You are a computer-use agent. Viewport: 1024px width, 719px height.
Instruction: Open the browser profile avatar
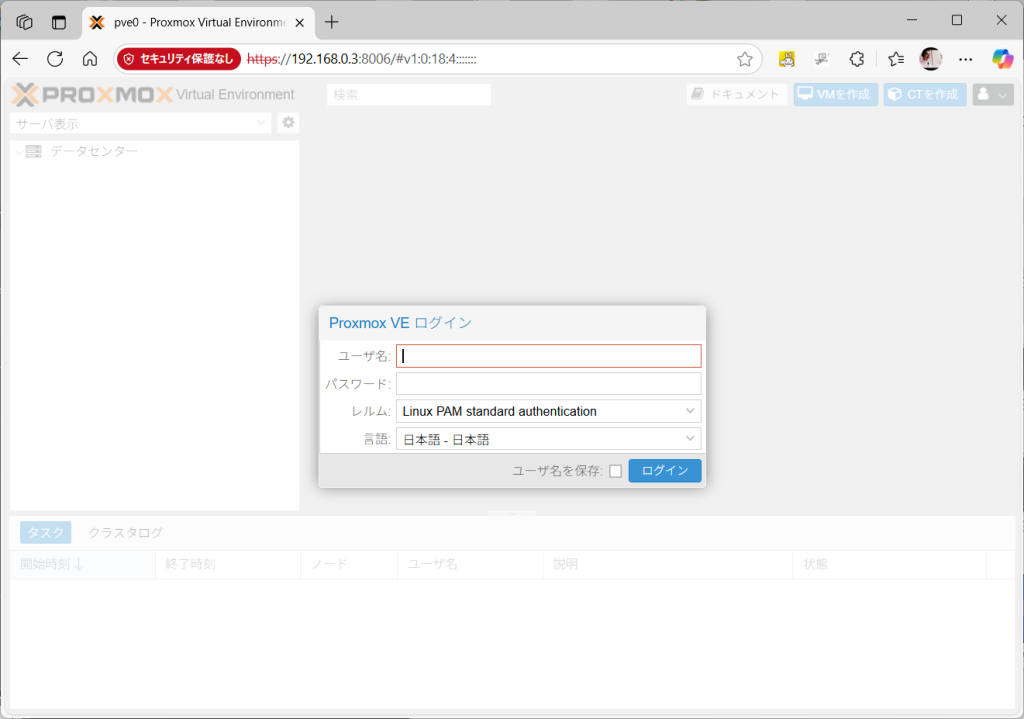click(931, 59)
